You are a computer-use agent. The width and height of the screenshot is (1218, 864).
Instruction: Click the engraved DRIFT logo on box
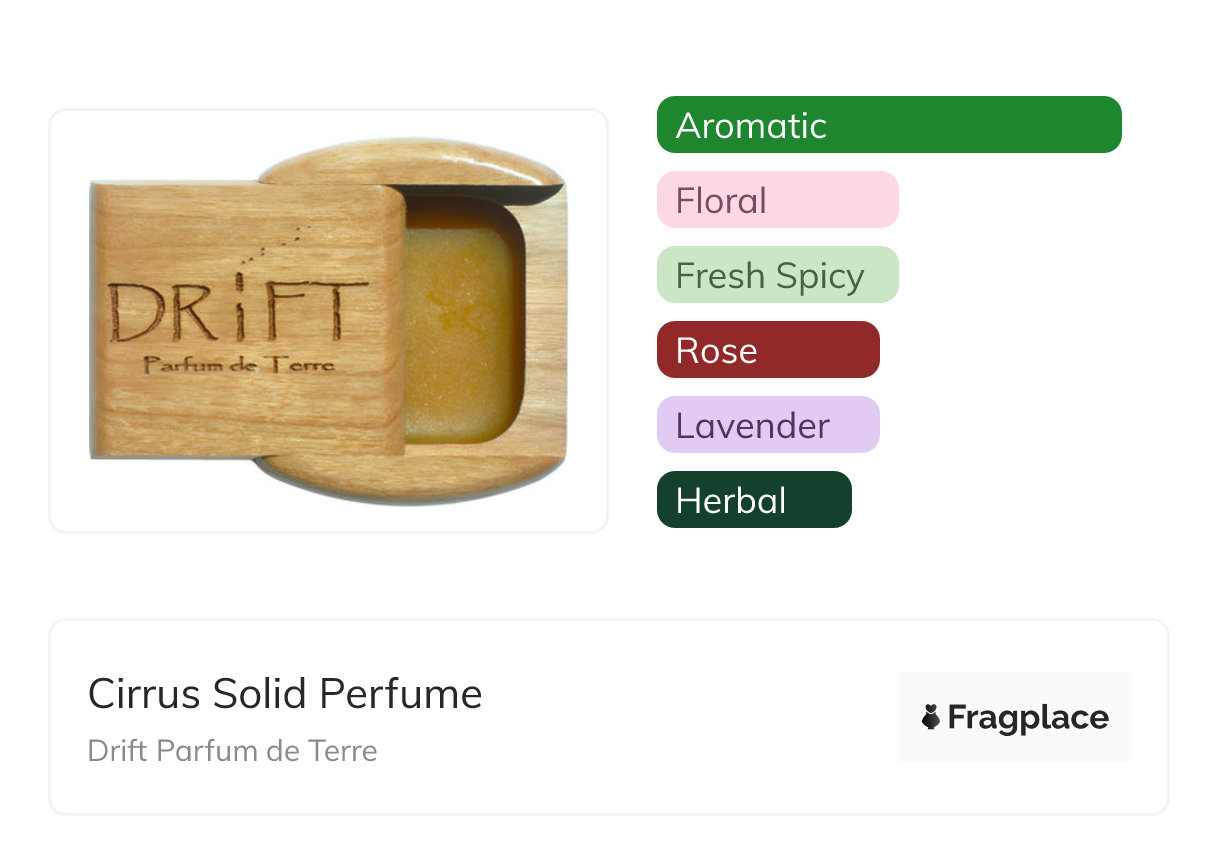238,310
